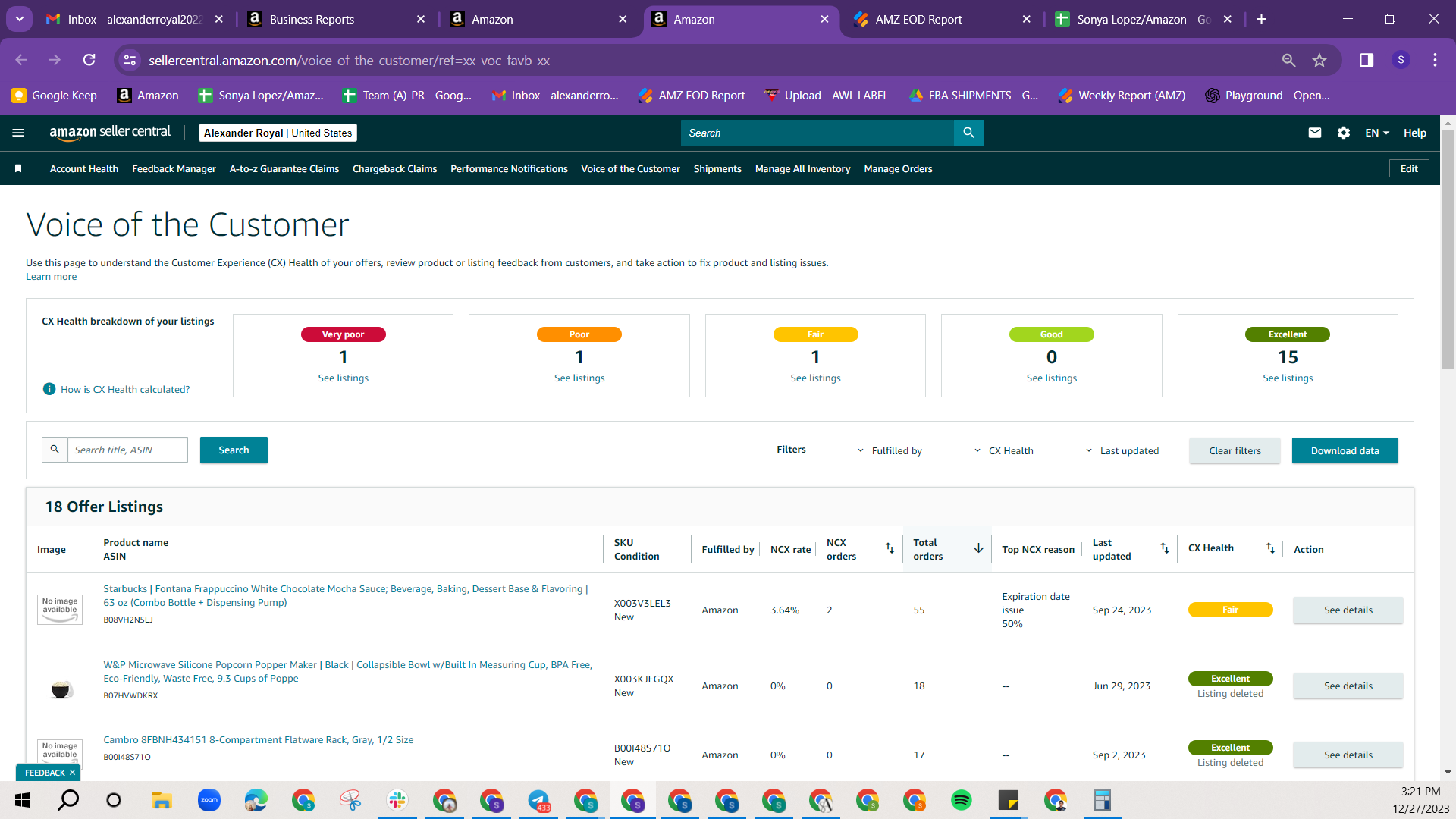Click Edit button in favorites bar
Image resolution: width=1456 pixels, height=819 pixels.
[1409, 168]
